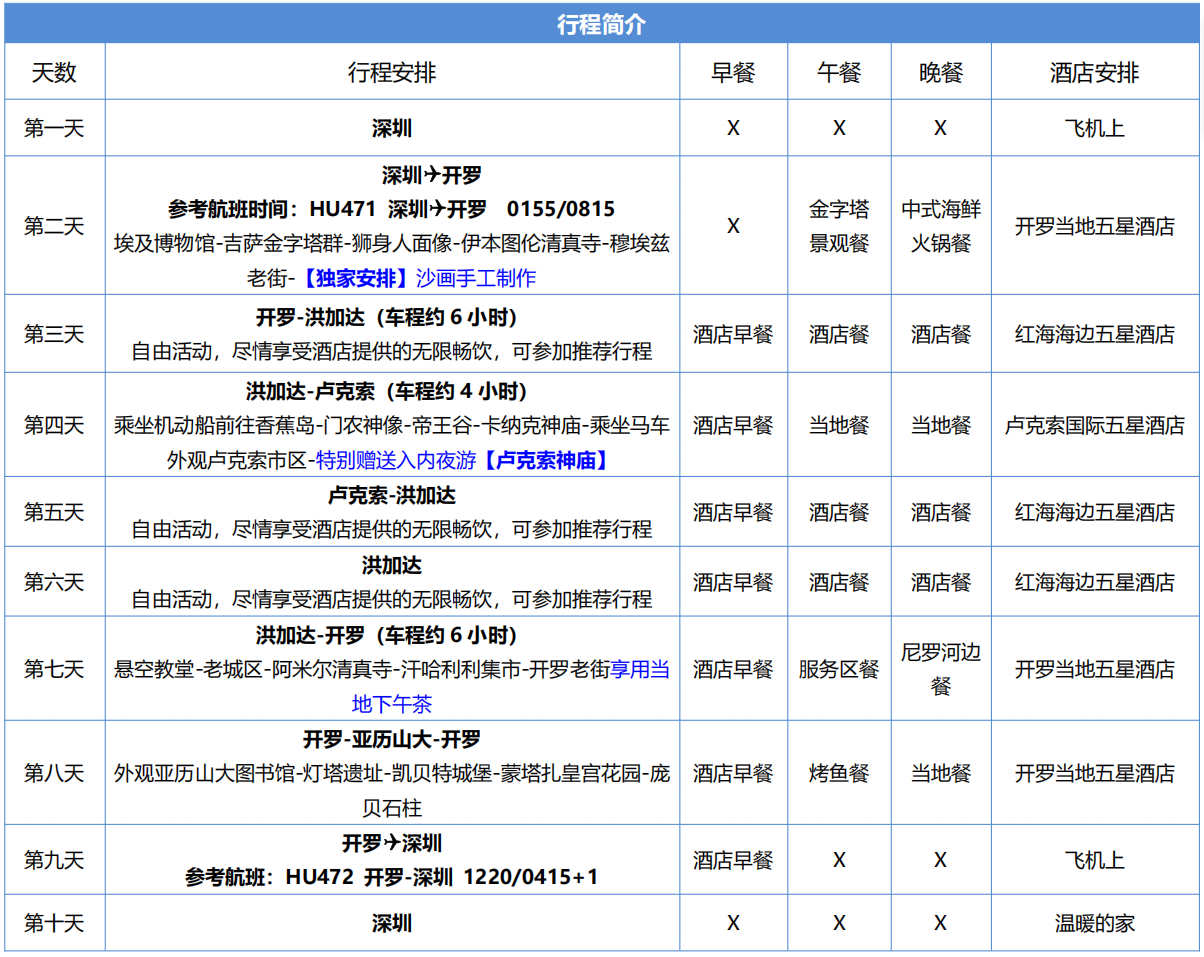This screenshot has width=1204, height=957.
Task: Open the 【独家安排】沙画手工制作 blue link
Action: [416, 278]
